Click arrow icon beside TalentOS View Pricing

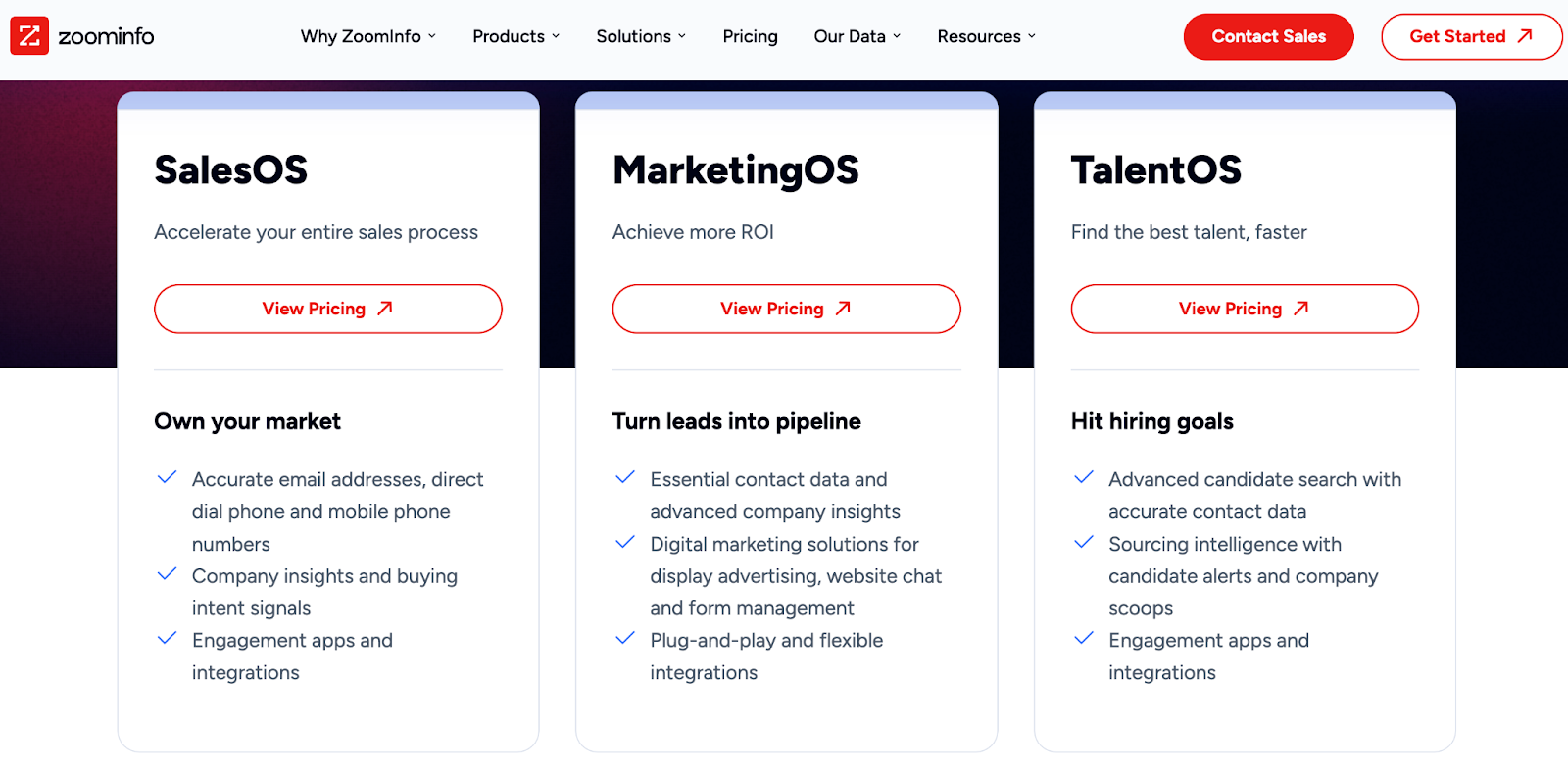[x=1301, y=309]
